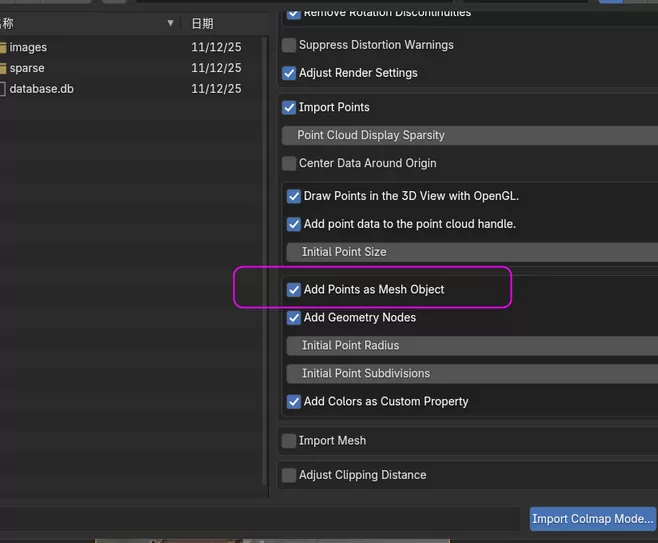Click the Initial Point Subdivisions field
The height and width of the screenshot is (543, 658).
[470, 373]
